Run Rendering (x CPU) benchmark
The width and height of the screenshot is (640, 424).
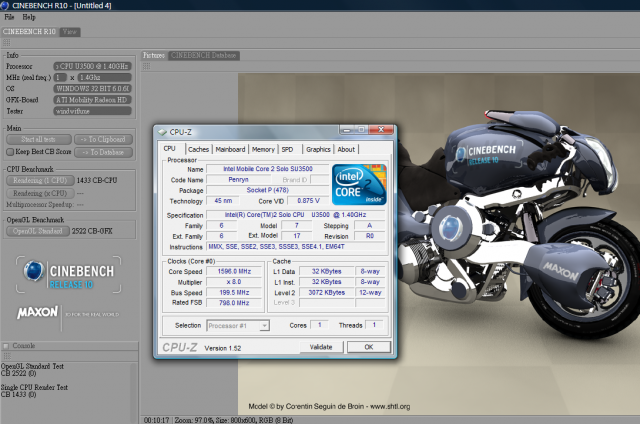point(40,193)
